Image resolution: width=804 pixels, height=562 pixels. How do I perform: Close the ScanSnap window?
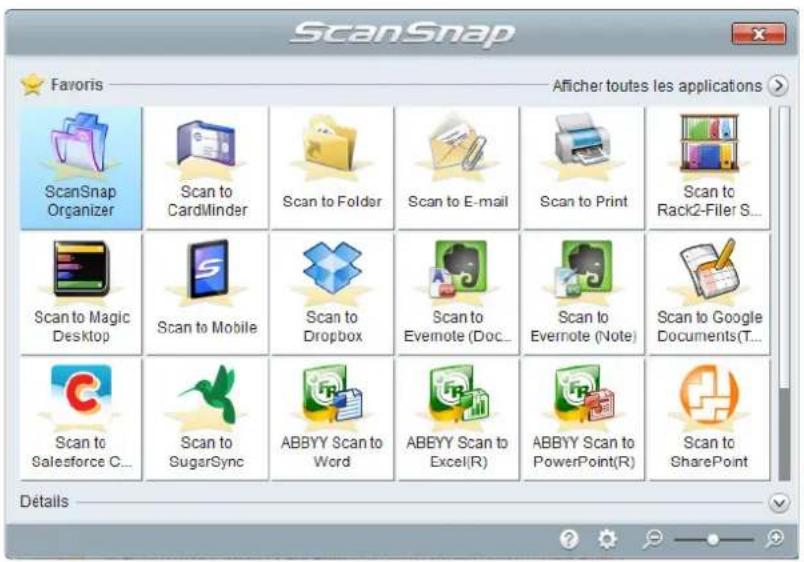point(758,34)
